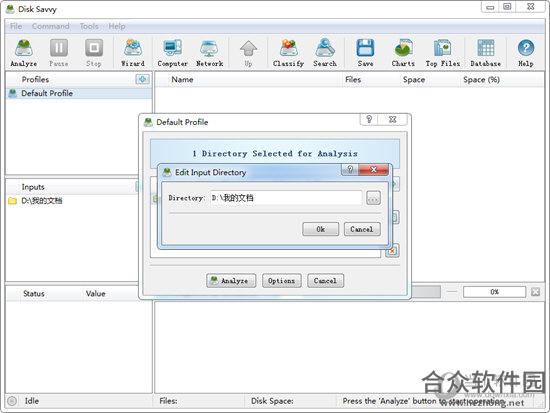Click the Files column header

point(353,80)
